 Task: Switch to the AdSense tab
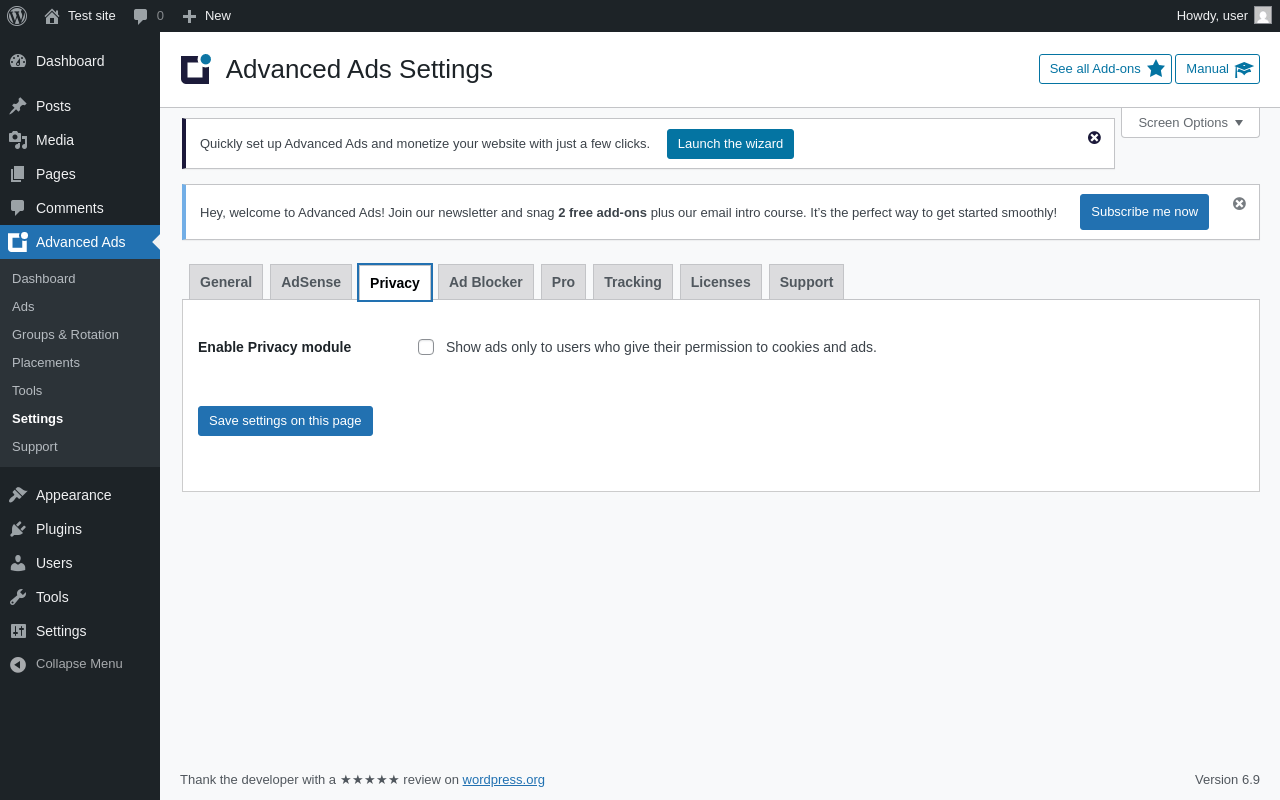coord(311,282)
